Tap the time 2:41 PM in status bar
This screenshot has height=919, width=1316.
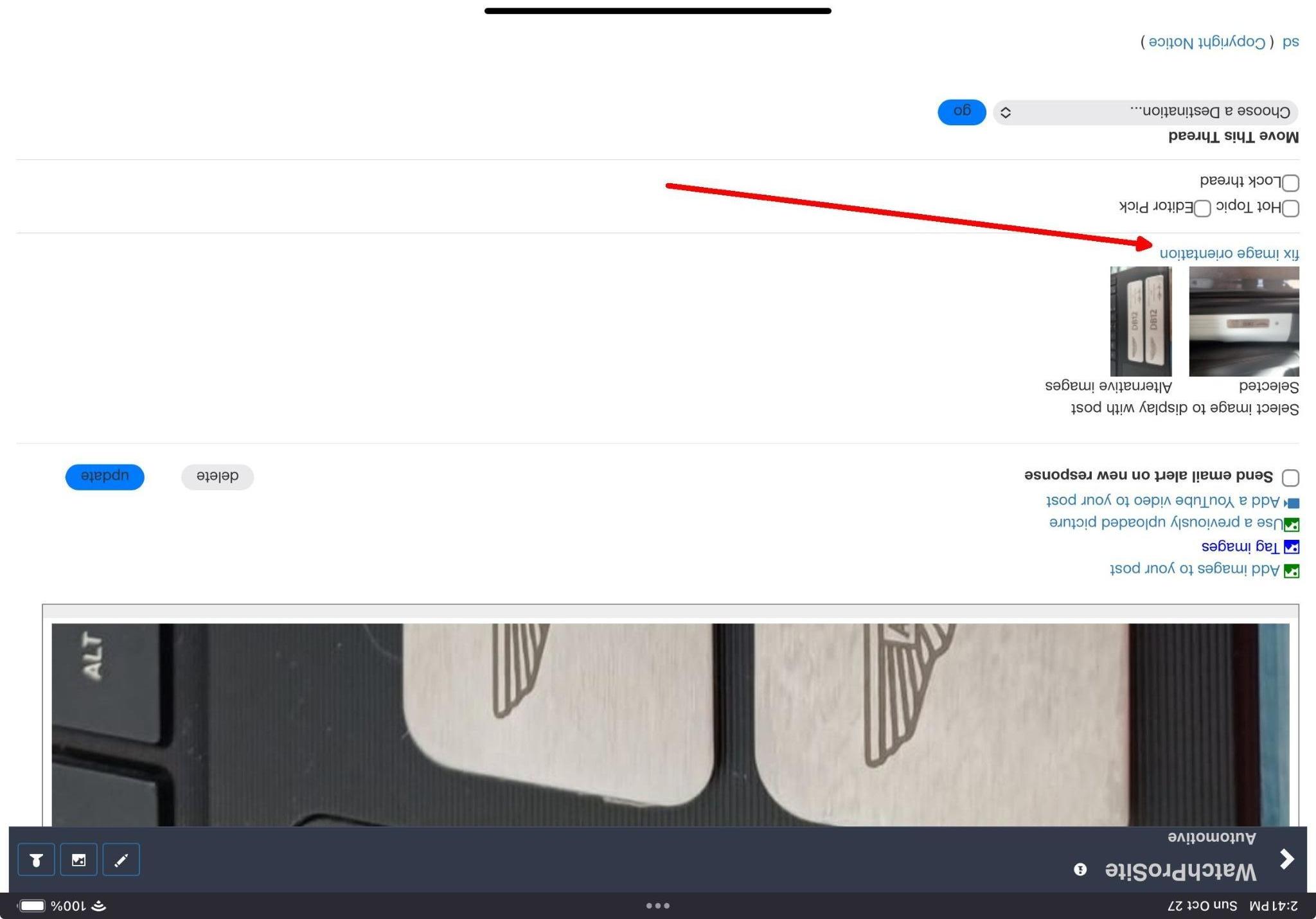coord(1273,906)
